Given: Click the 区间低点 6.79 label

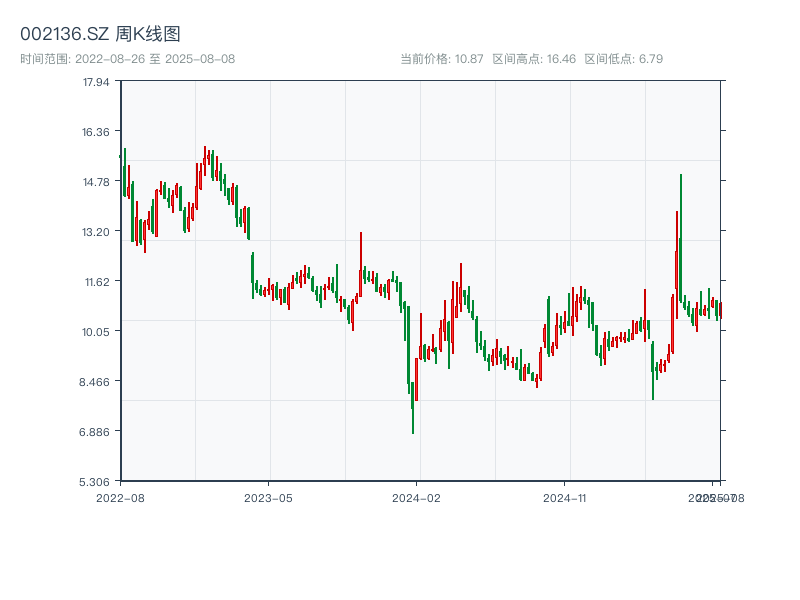Looking at the screenshot, I should (x=624, y=59).
